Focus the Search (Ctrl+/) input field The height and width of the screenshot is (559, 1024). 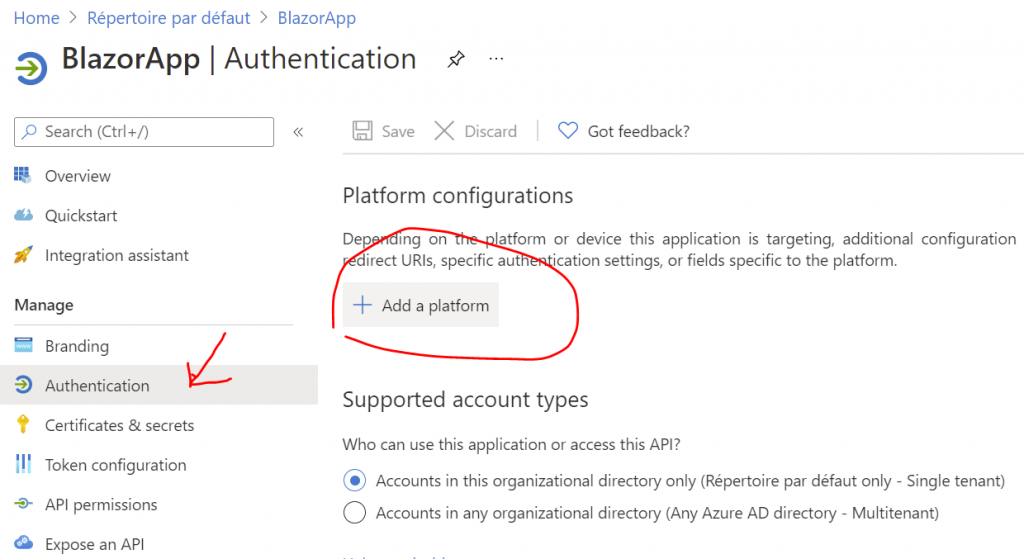point(144,132)
